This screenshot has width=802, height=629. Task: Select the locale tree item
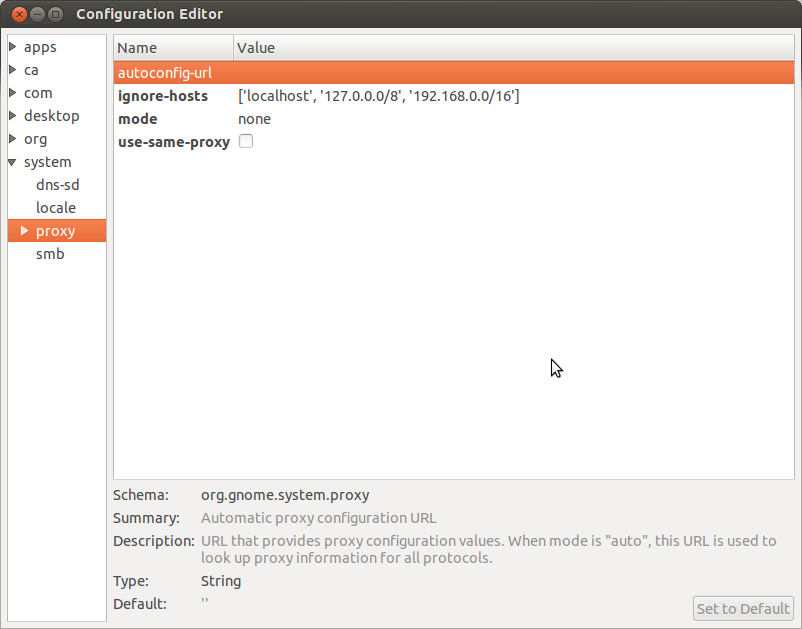[56, 208]
